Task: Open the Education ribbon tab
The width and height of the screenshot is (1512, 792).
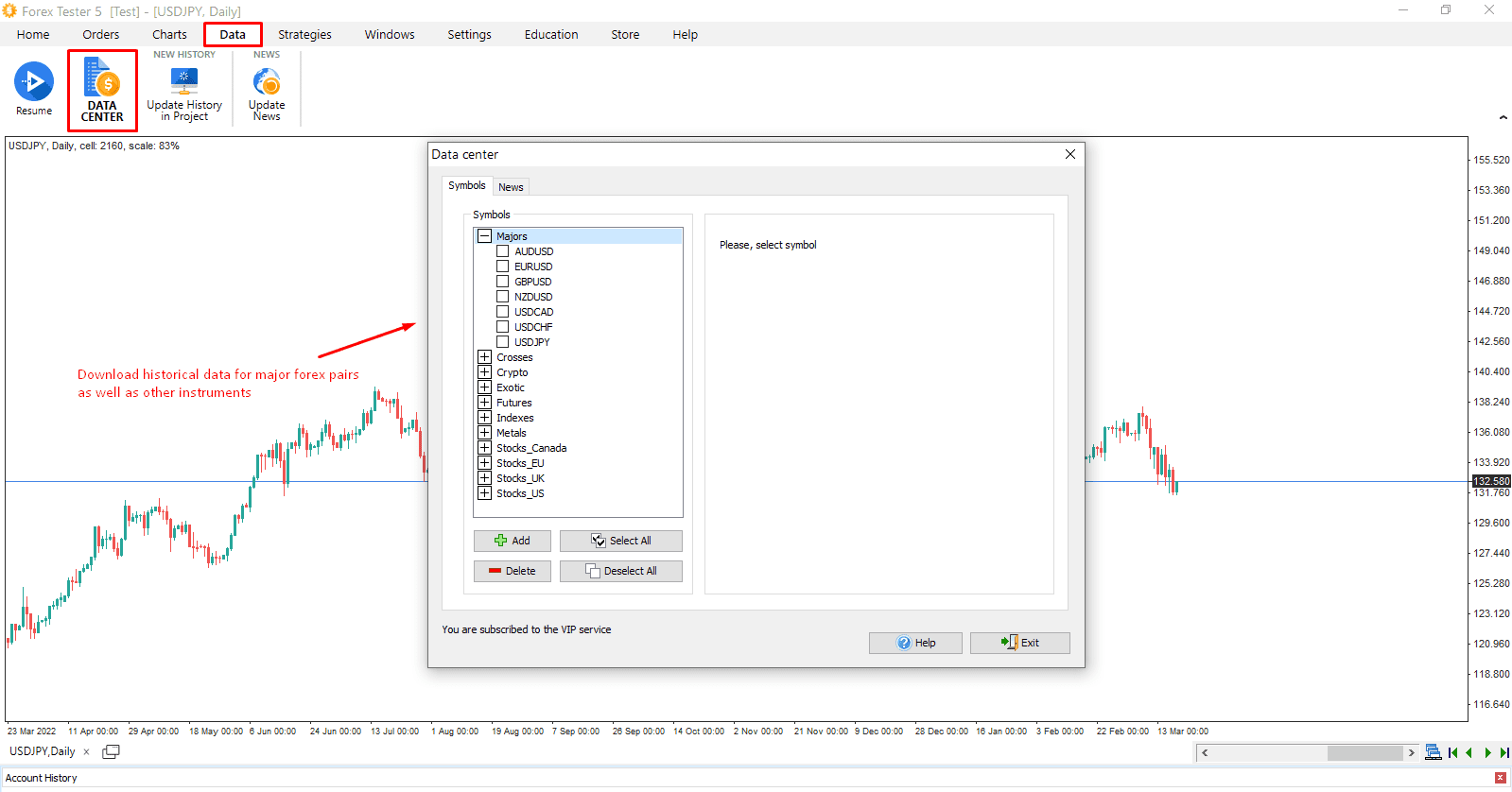Action: point(551,35)
